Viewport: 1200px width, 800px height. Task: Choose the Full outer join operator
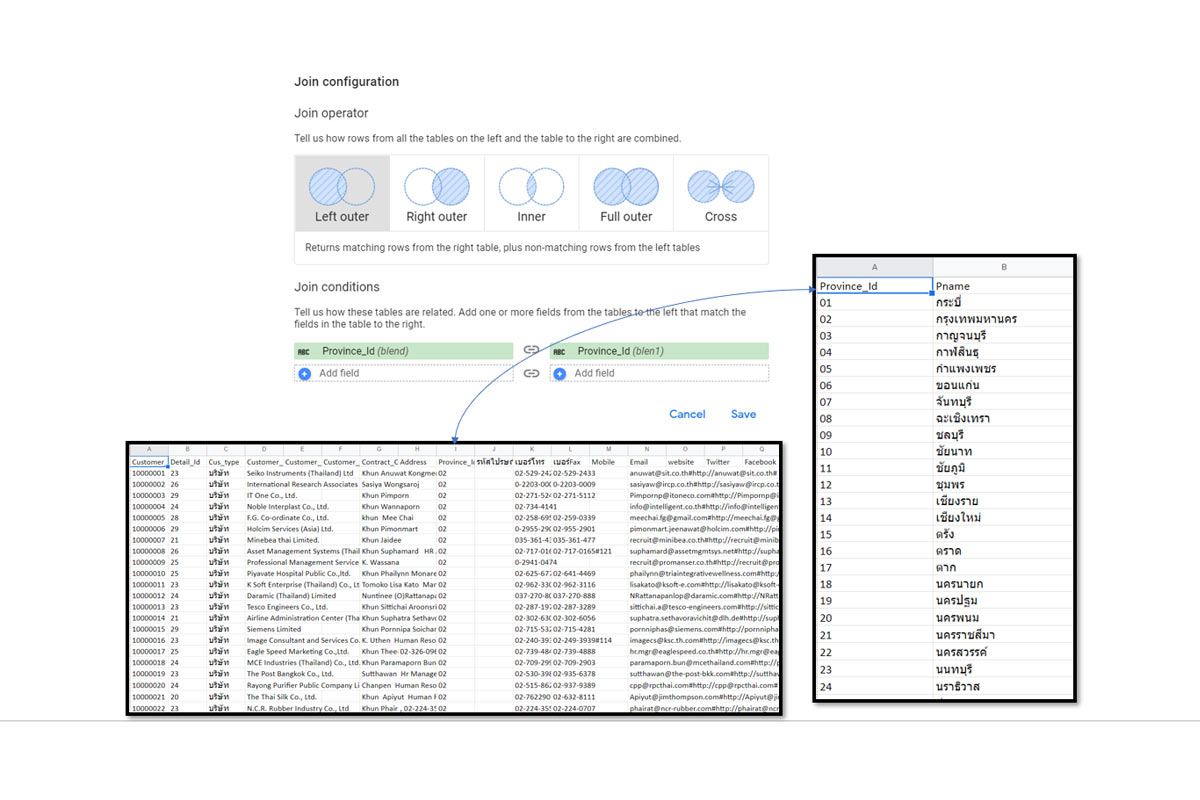click(x=626, y=194)
